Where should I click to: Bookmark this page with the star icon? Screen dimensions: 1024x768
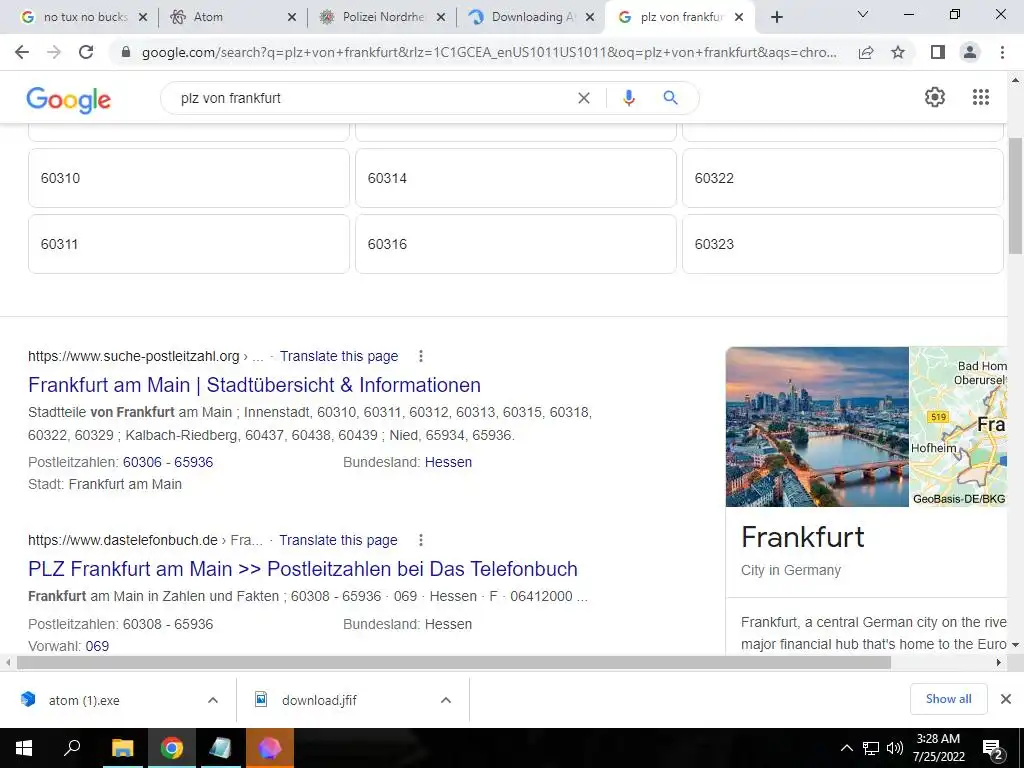(898, 52)
